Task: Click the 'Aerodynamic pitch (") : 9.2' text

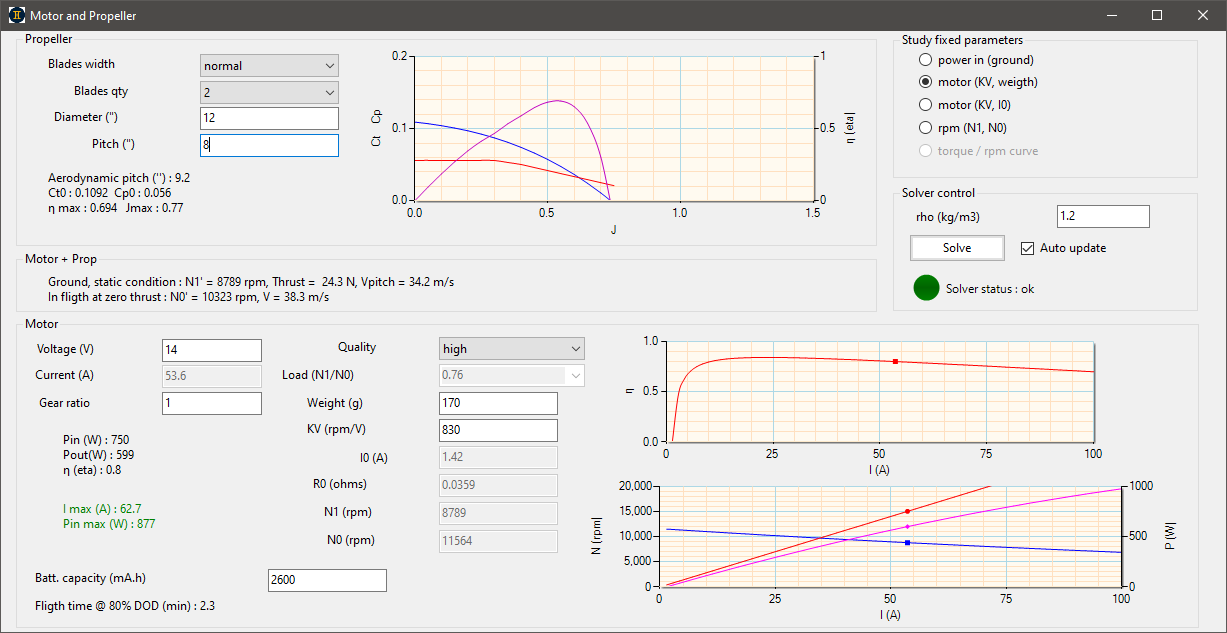Action: [x=119, y=177]
